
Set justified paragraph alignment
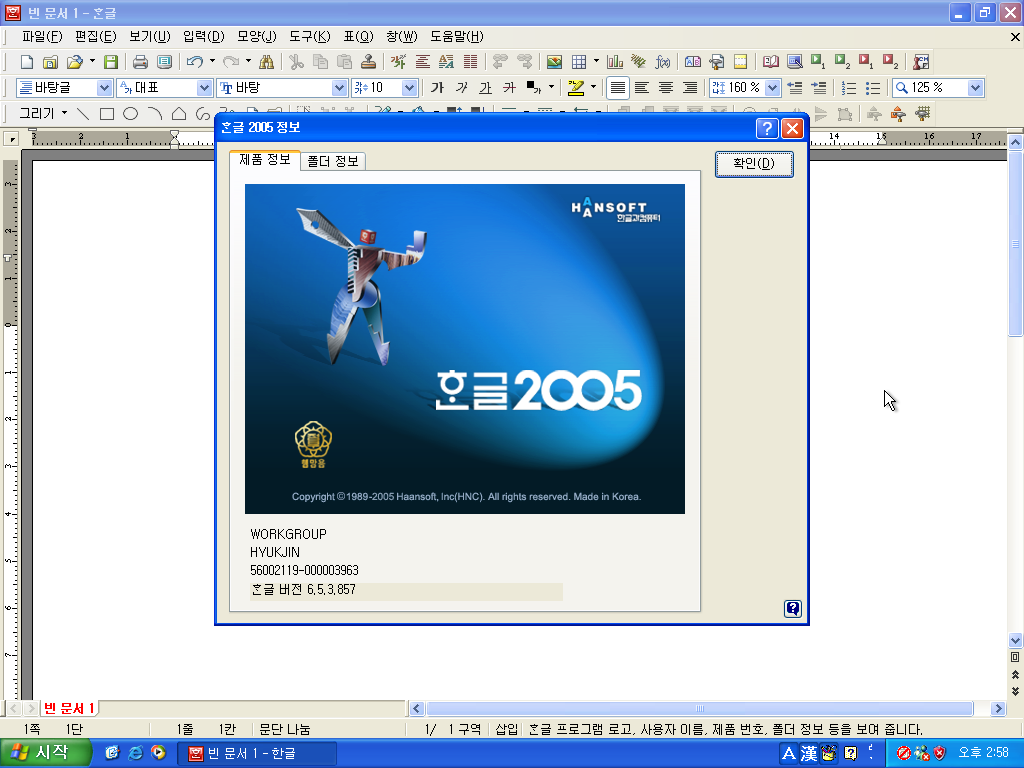(618, 88)
